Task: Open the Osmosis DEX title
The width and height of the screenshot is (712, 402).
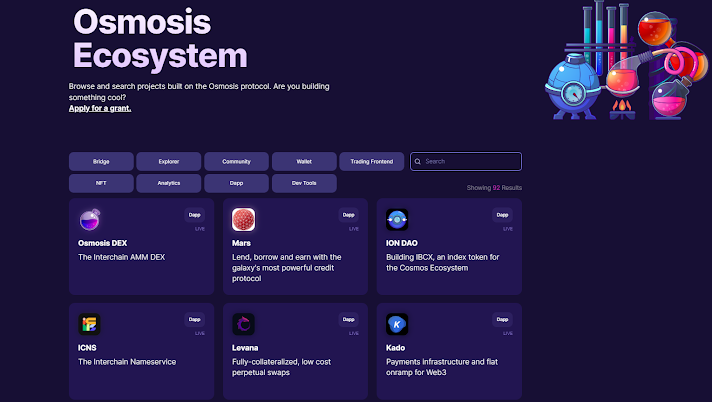Action: point(103,243)
